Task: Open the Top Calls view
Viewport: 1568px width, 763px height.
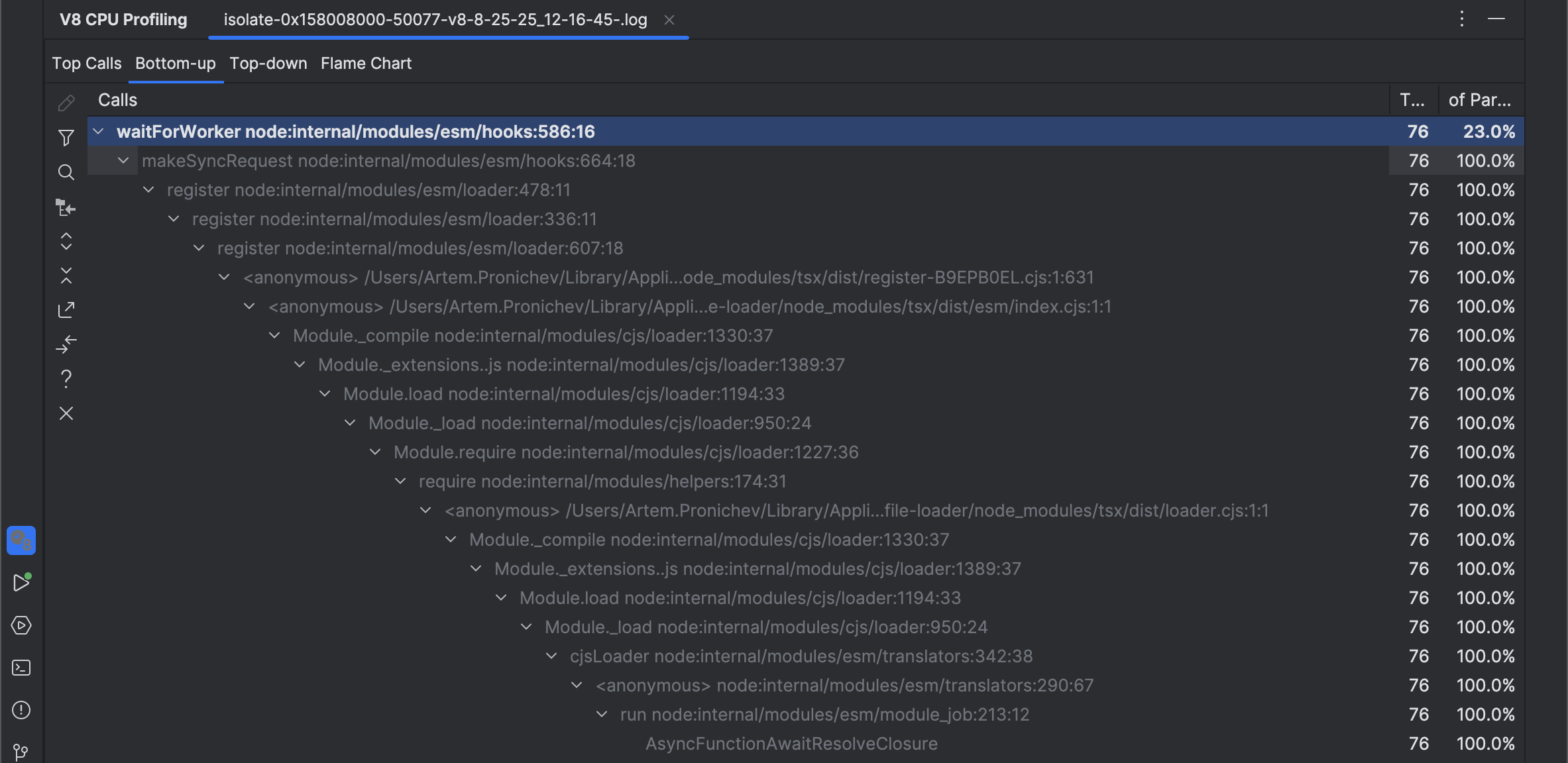Action: click(87, 63)
